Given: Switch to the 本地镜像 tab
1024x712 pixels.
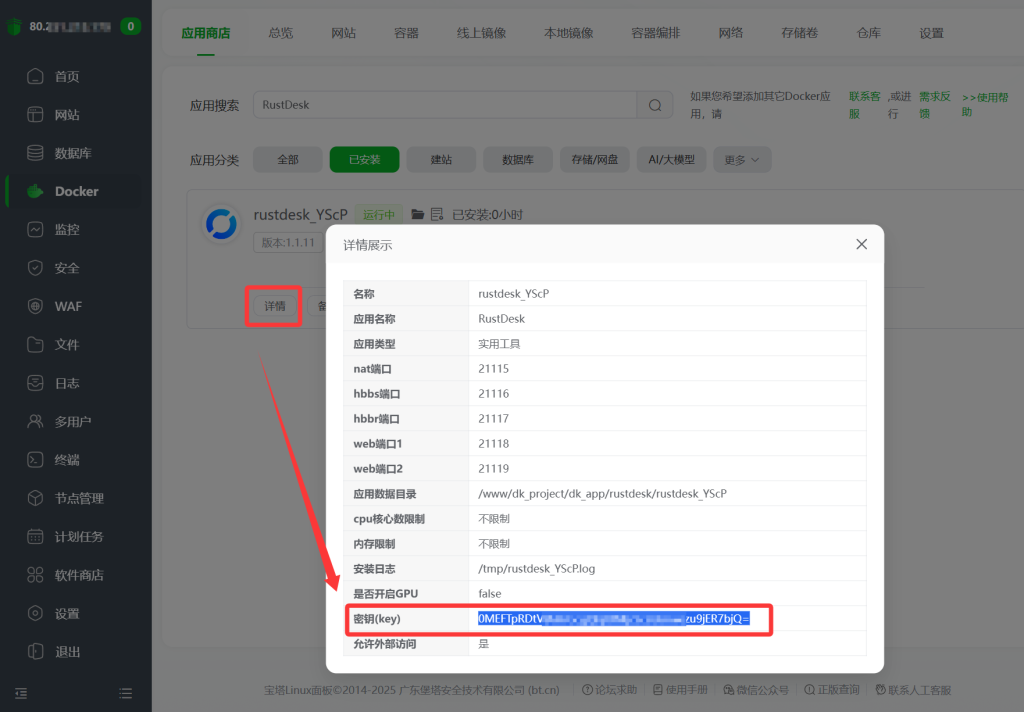Looking at the screenshot, I should coord(568,32).
